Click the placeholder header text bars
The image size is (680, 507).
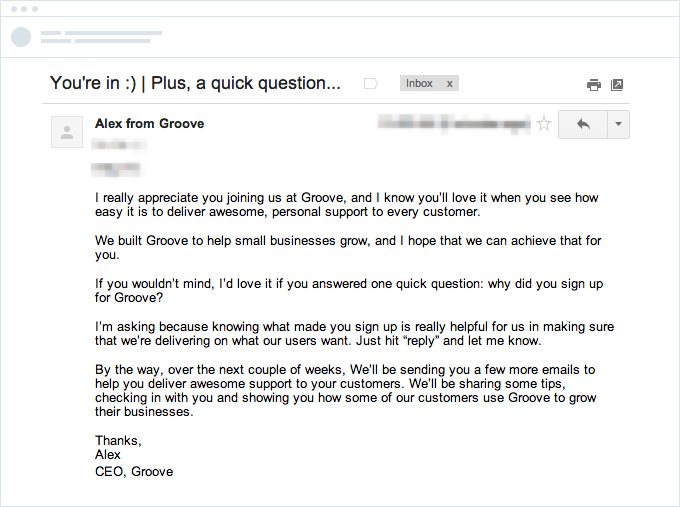click(x=101, y=37)
